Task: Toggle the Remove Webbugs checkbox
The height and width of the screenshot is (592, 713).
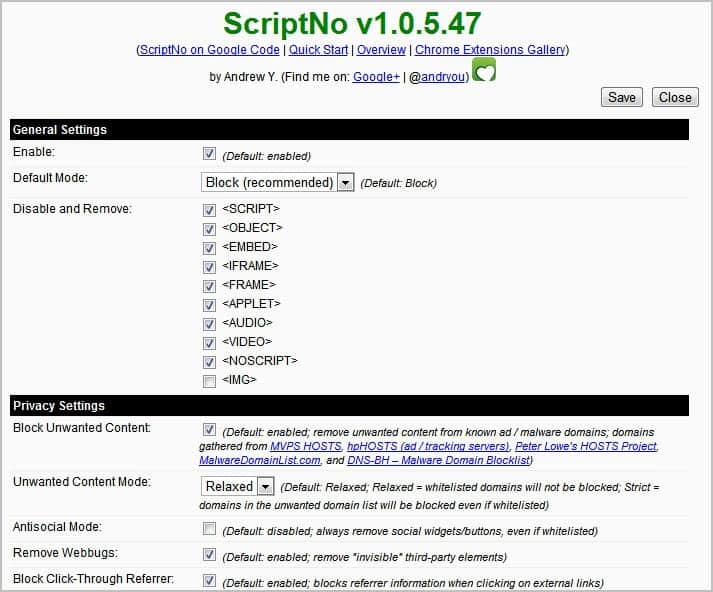Action: point(209,554)
